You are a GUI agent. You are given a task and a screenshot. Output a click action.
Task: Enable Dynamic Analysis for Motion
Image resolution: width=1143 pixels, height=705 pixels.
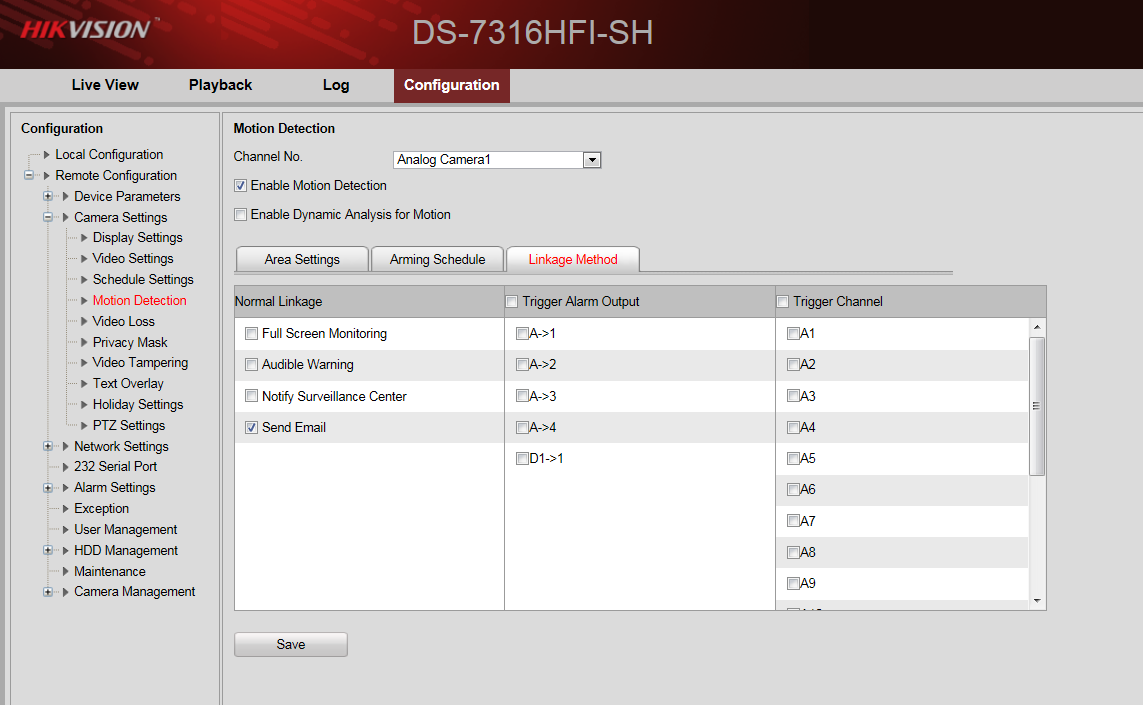coord(240,215)
